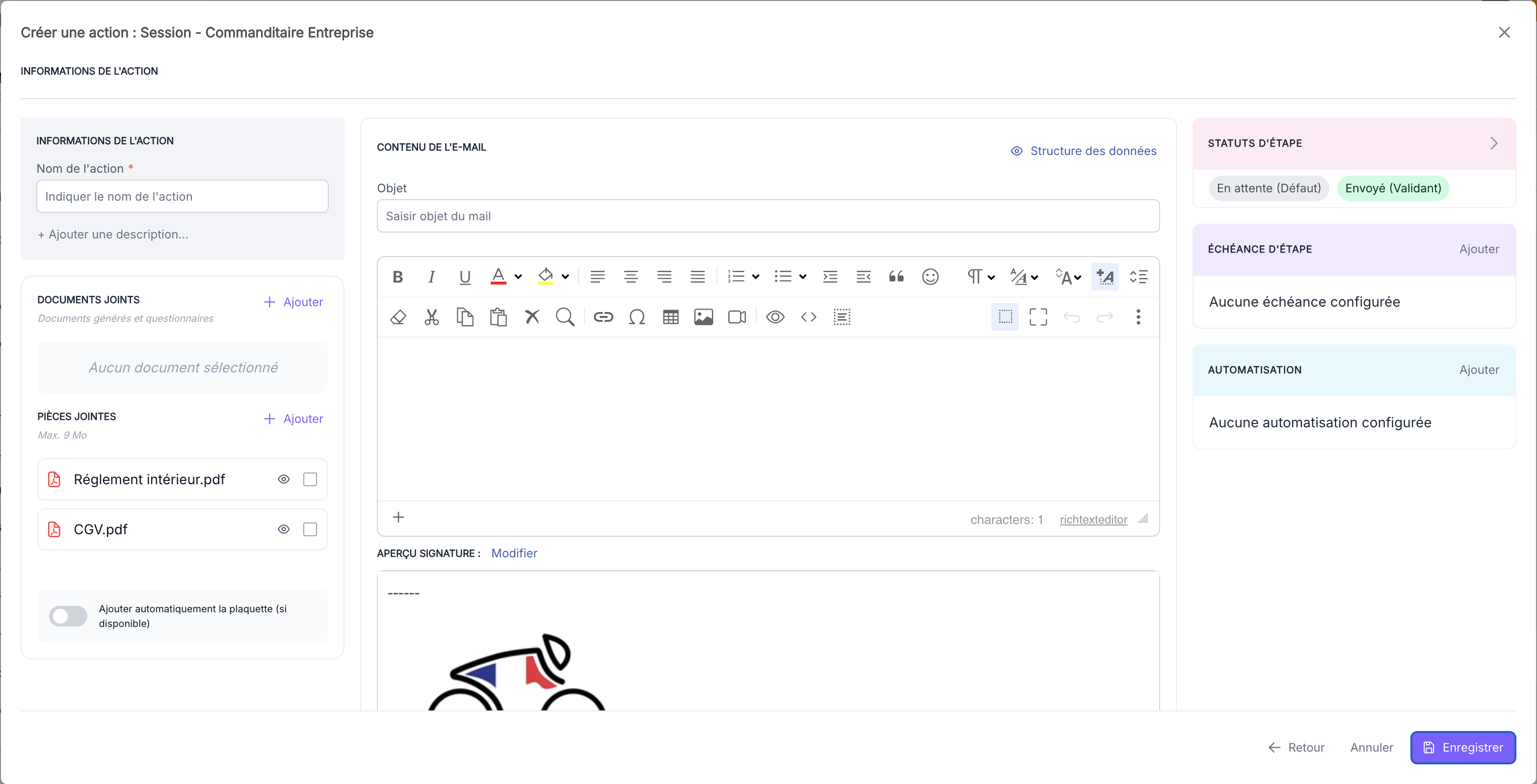Click the plus icon below editor area
This screenshot has width=1537, height=784.
pyautogui.click(x=398, y=517)
